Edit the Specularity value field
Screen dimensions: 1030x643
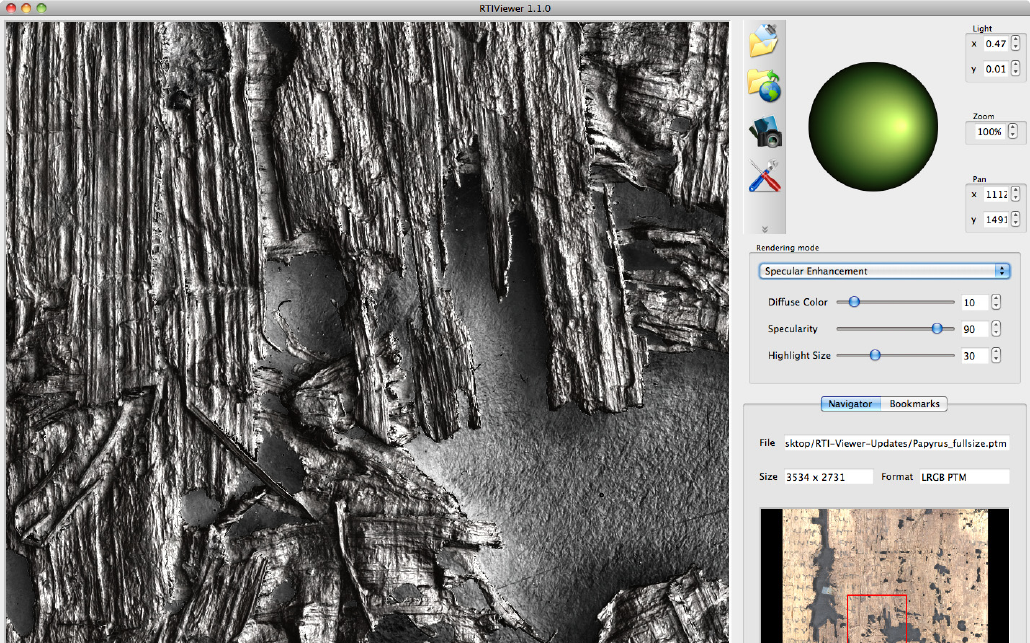974,329
